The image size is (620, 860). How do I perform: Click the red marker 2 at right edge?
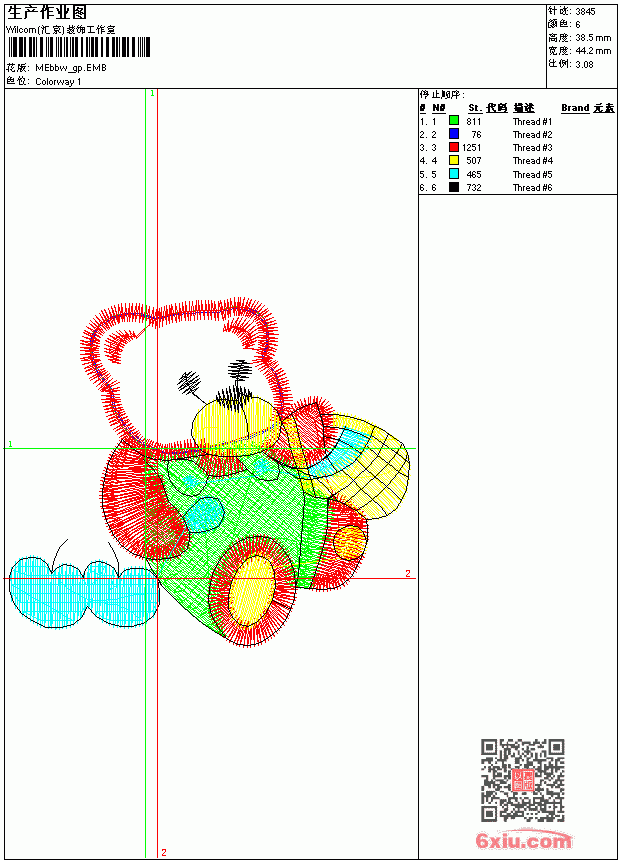(408, 573)
